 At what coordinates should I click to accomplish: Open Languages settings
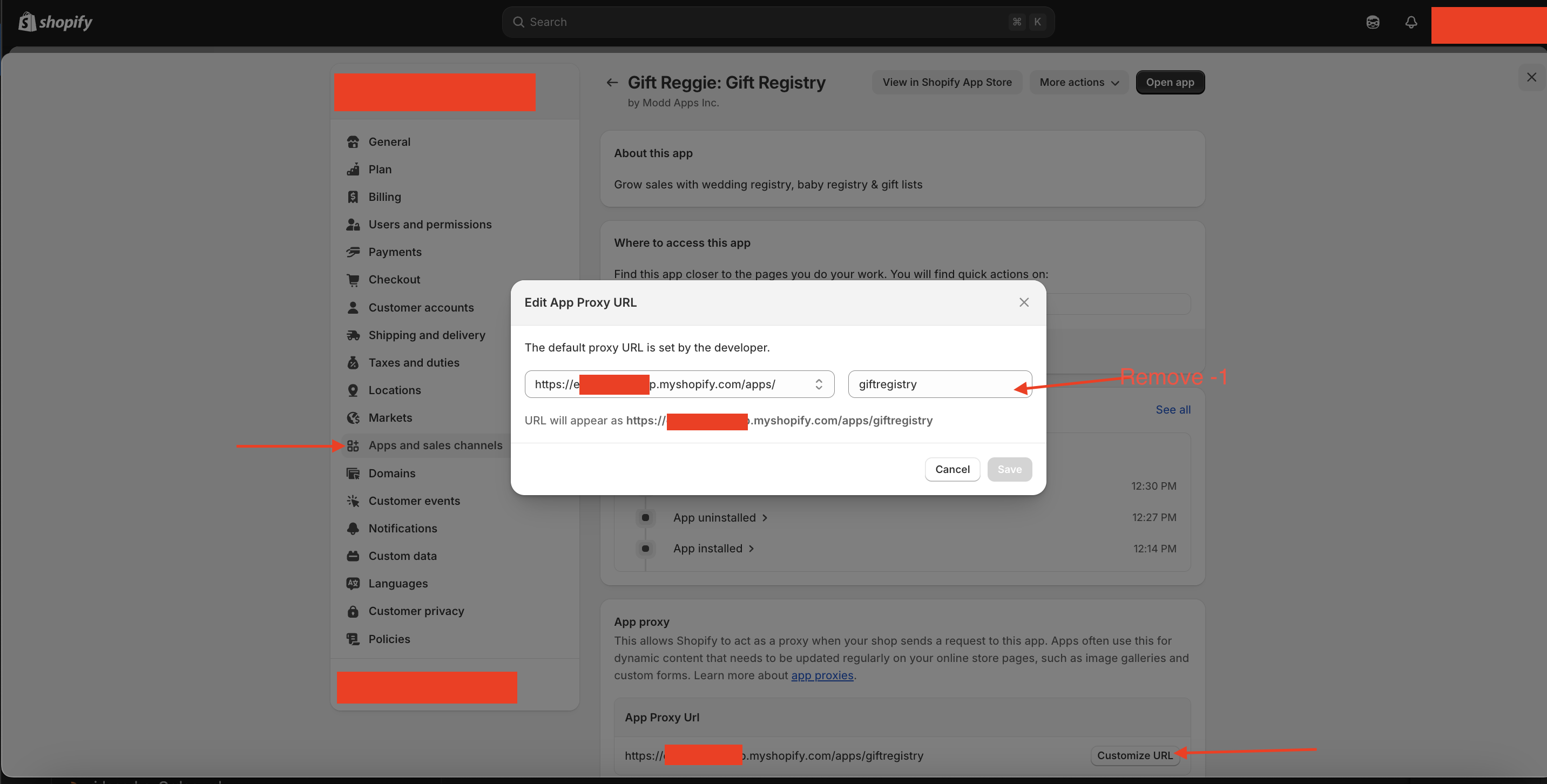point(397,584)
